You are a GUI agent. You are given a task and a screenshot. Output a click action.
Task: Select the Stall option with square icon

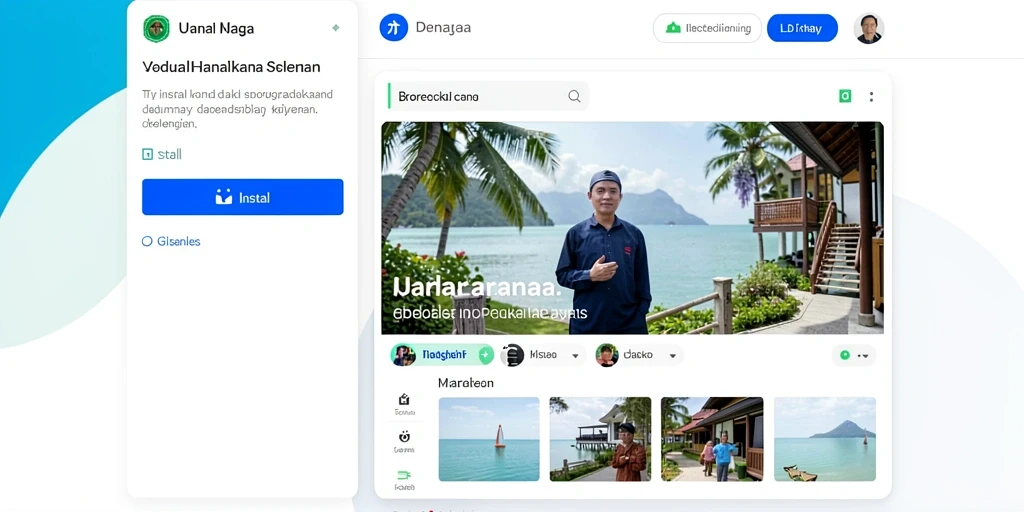tap(162, 155)
